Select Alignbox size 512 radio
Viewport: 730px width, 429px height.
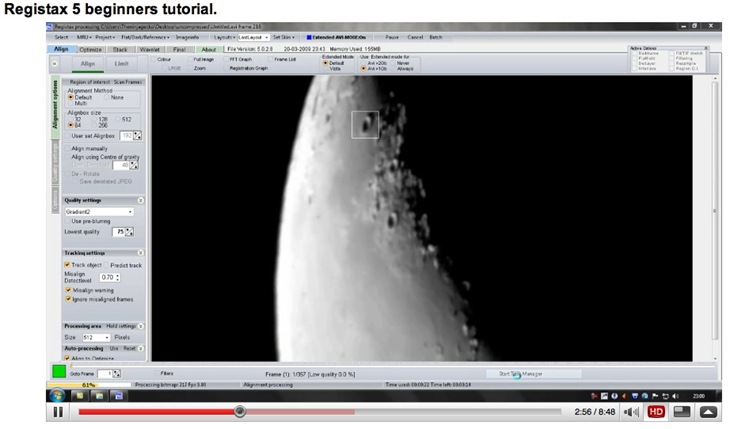coord(118,119)
